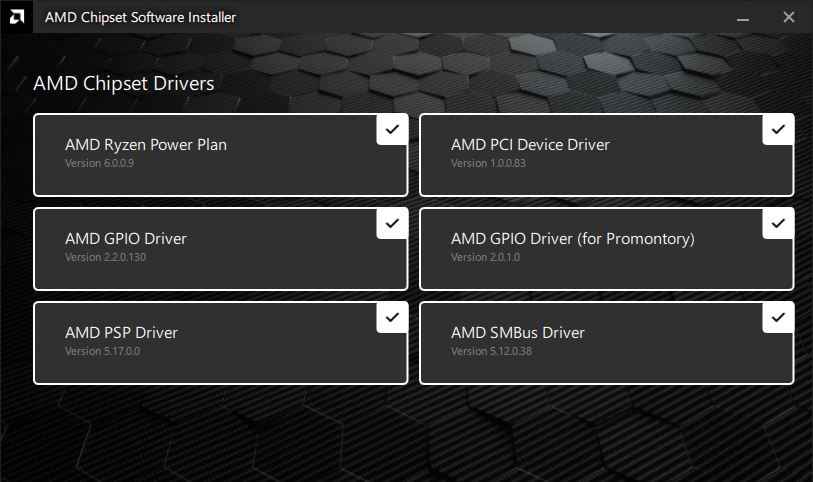Close the AMD Chipset Software Installer window
This screenshot has height=482, width=813.
[x=789, y=18]
